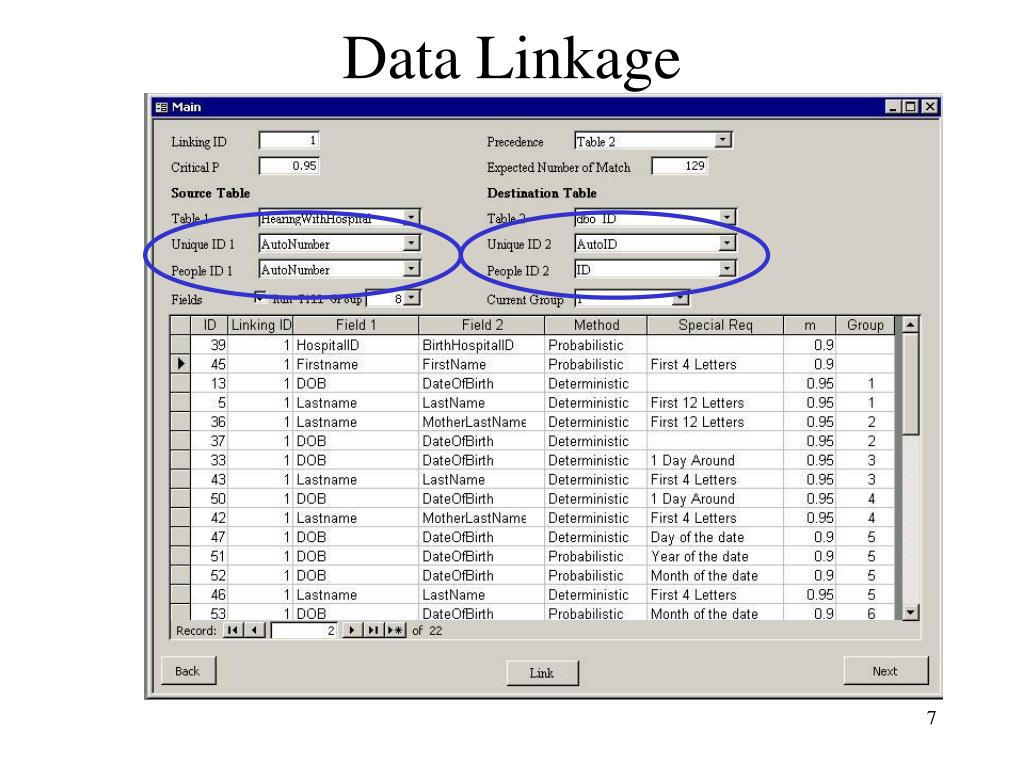Click the Field 1 column header

pyautogui.click(x=356, y=325)
